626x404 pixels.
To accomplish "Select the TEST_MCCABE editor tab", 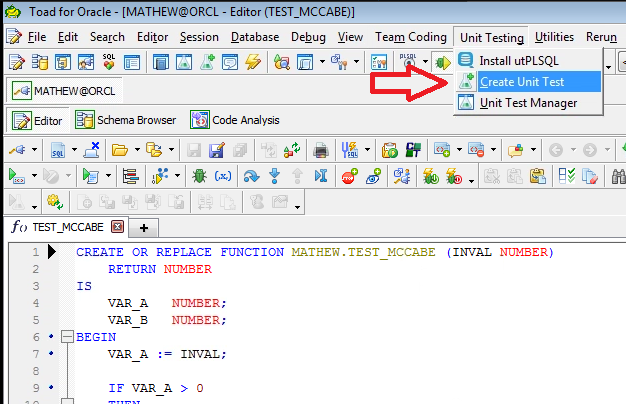I will pos(68,227).
